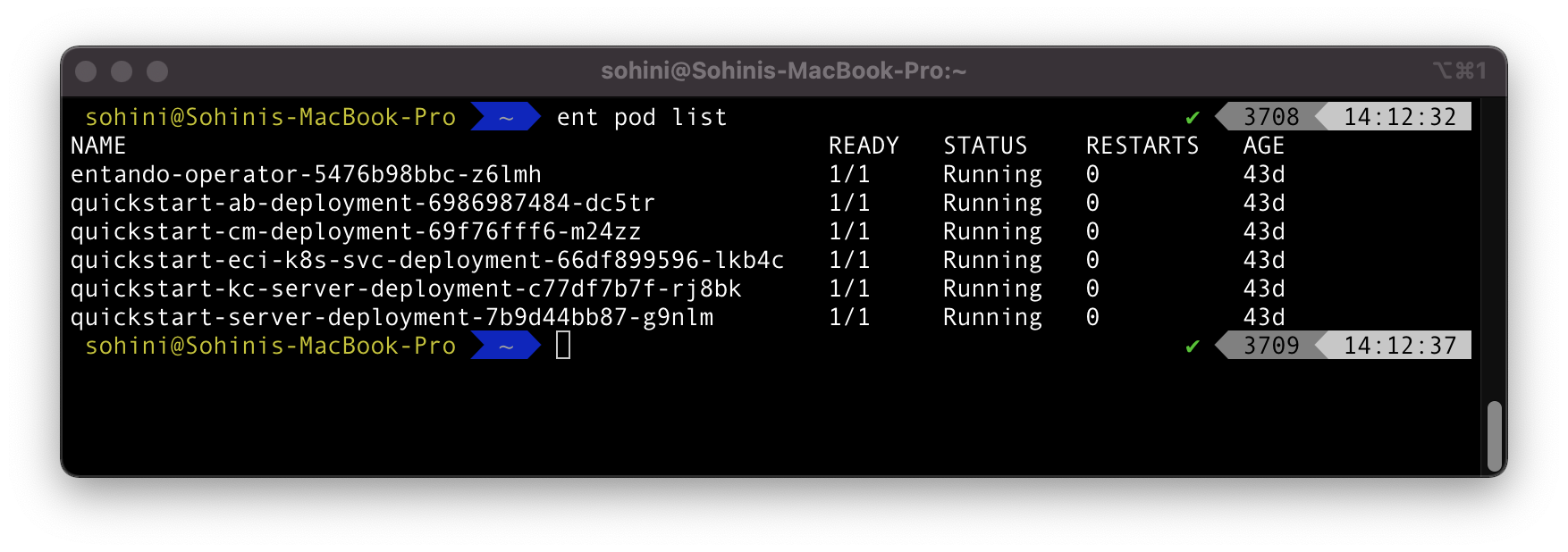Click the red close window button

coord(86,71)
